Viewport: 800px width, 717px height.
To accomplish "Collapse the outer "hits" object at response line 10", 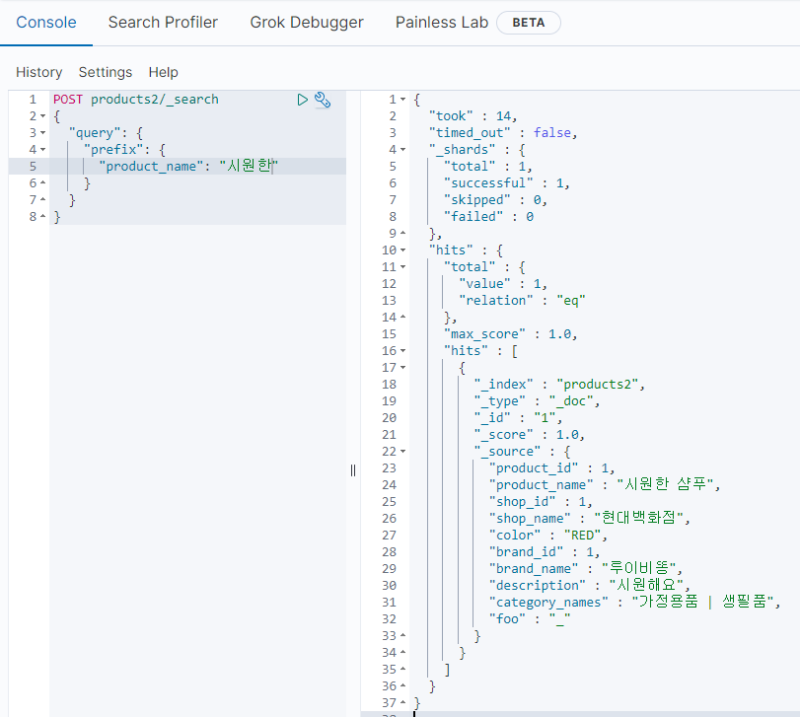I will (402, 250).
